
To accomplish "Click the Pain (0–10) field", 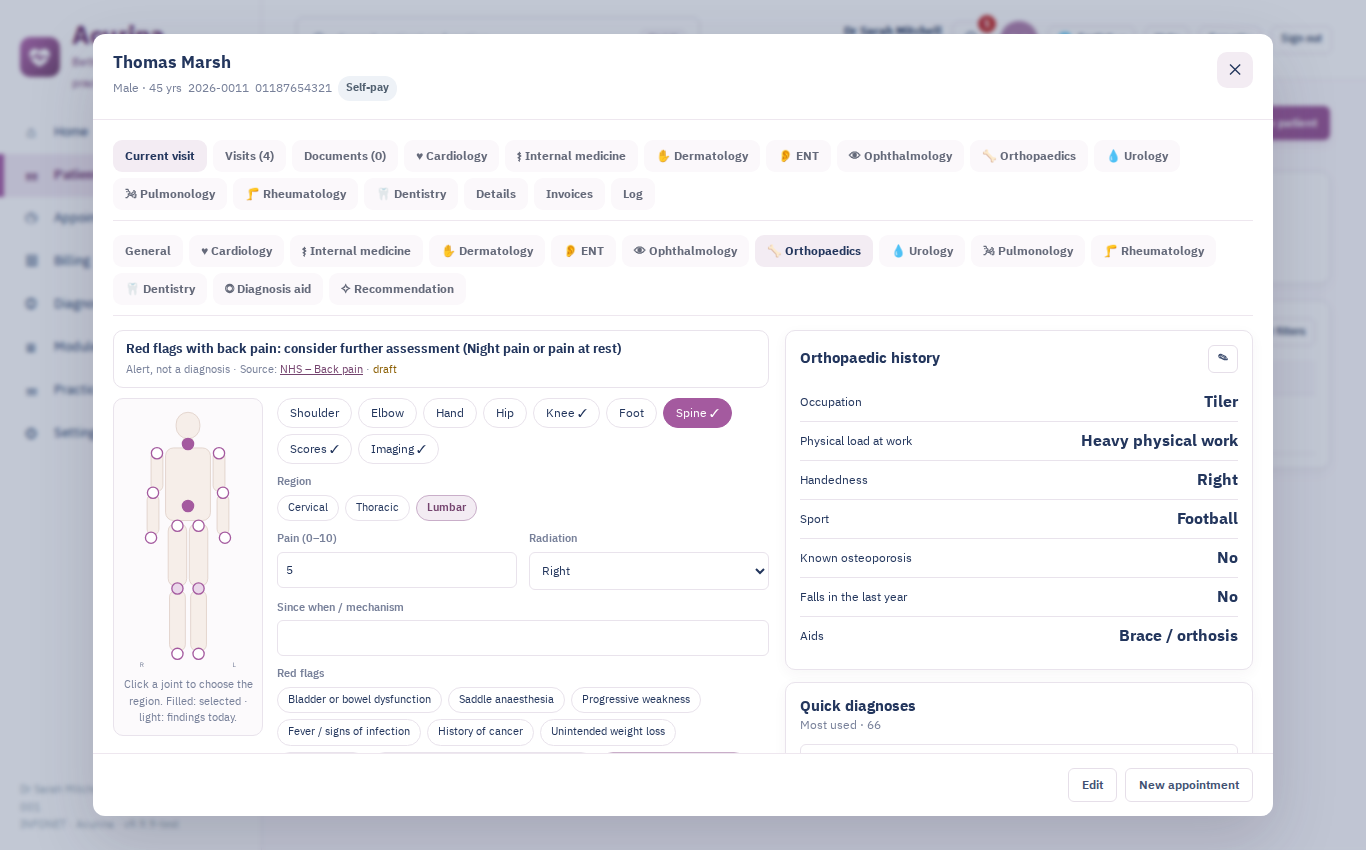I will click(397, 570).
